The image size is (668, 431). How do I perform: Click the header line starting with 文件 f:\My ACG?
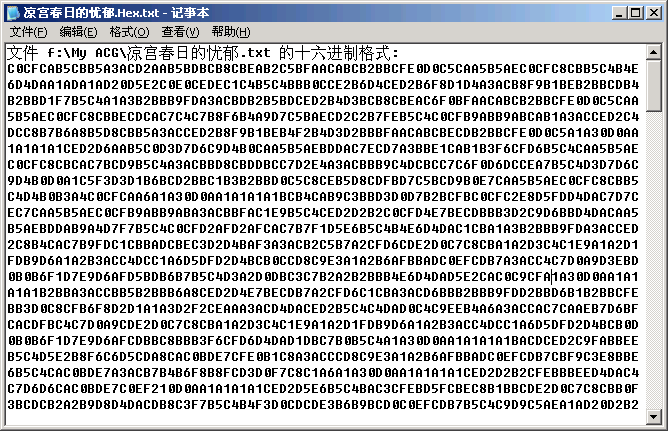(x=203, y=53)
